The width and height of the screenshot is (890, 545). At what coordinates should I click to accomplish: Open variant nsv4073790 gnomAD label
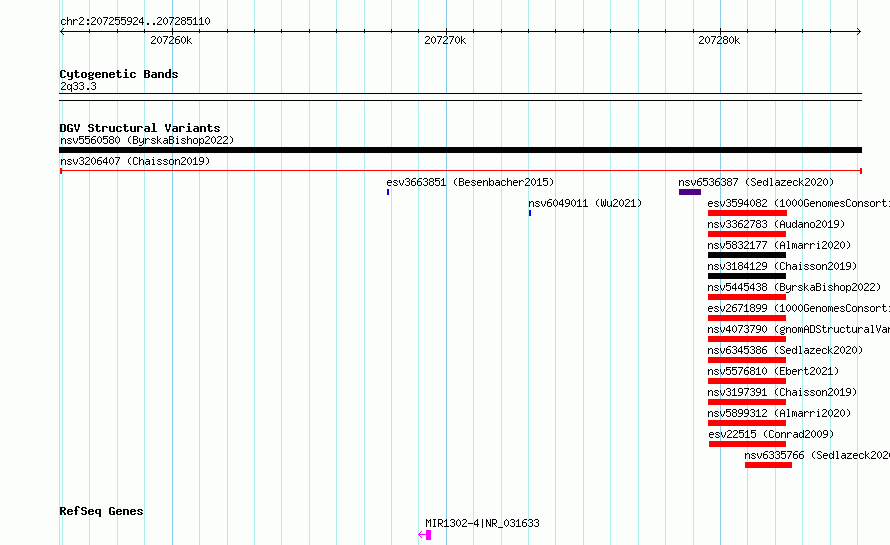[x=798, y=329]
